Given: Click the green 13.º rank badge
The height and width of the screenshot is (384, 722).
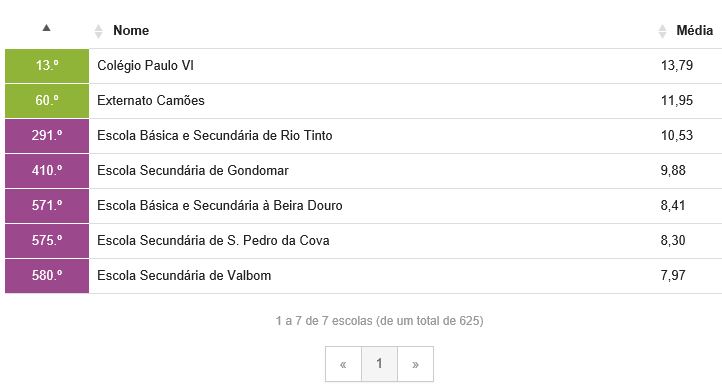Looking at the screenshot, I should (x=47, y=66).
